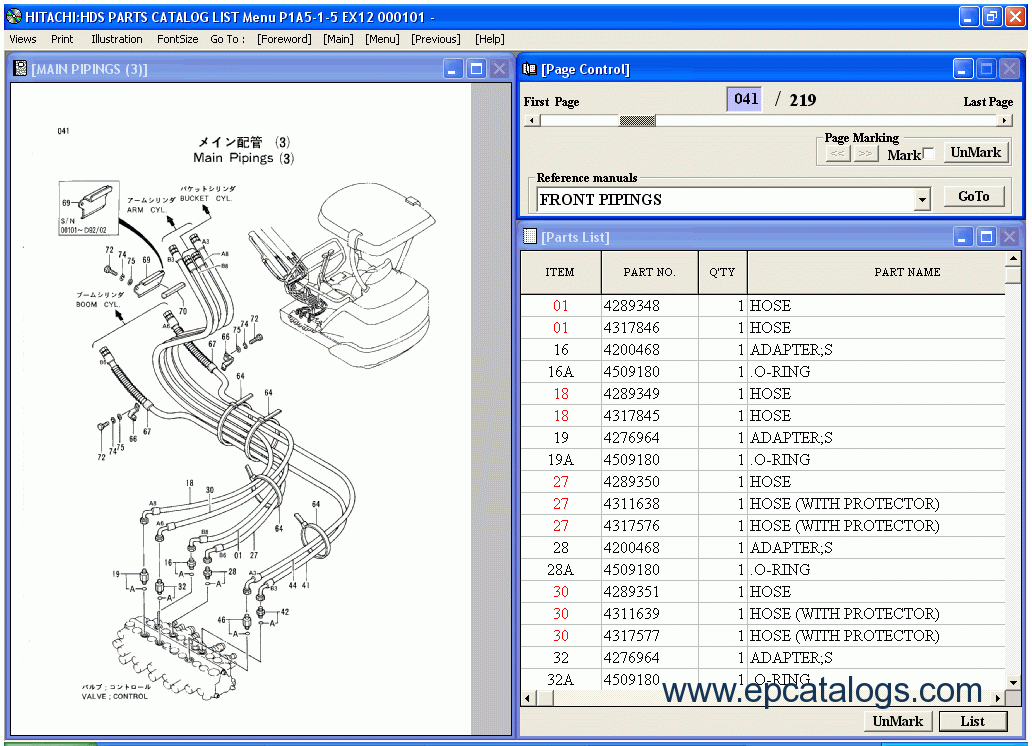Go to the Foreword section
The width and height of the screenshot is (1032, 746).
click(284, 39)
